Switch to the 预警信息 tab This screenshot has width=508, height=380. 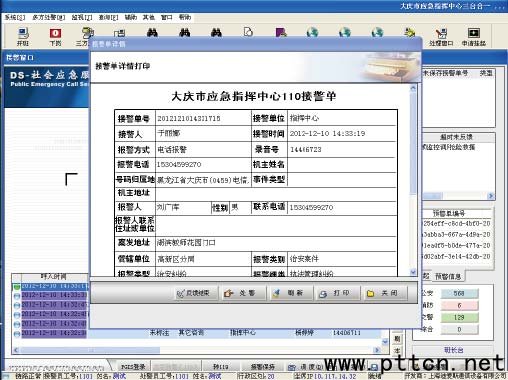click(x=448, y=276)
